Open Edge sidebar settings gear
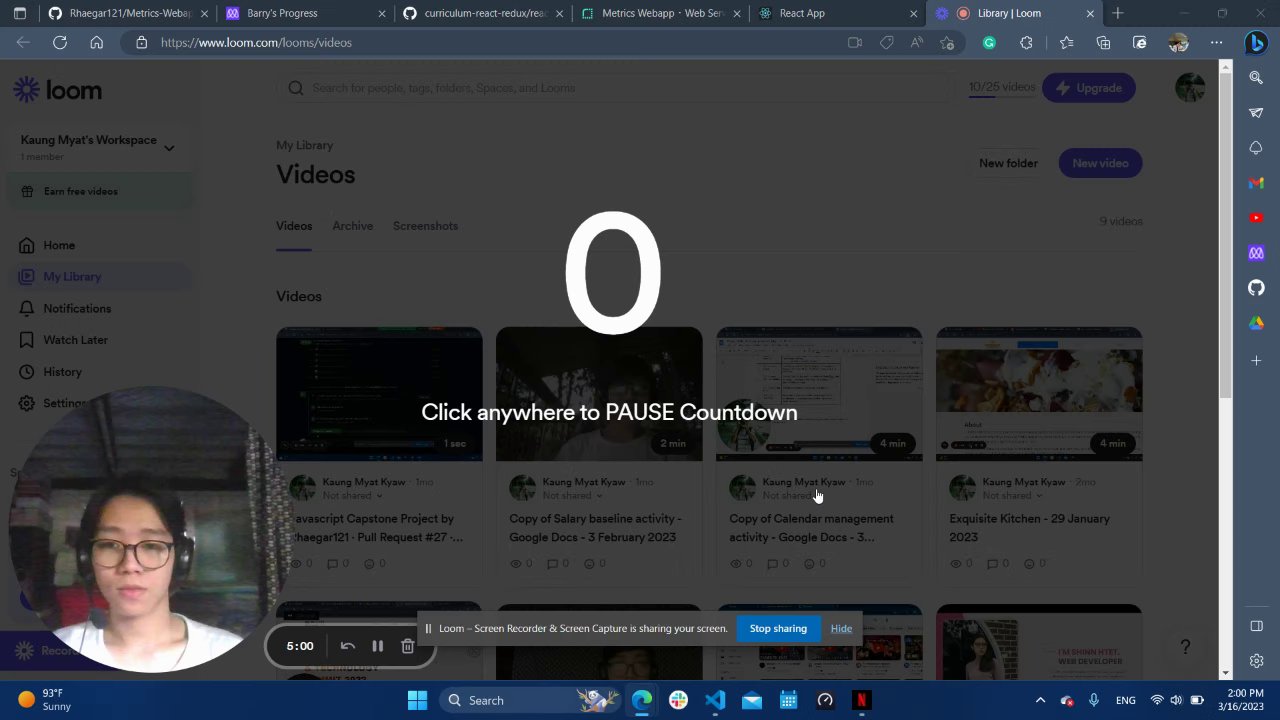Screen dimensions: 1280x720 click(1256, 661)
